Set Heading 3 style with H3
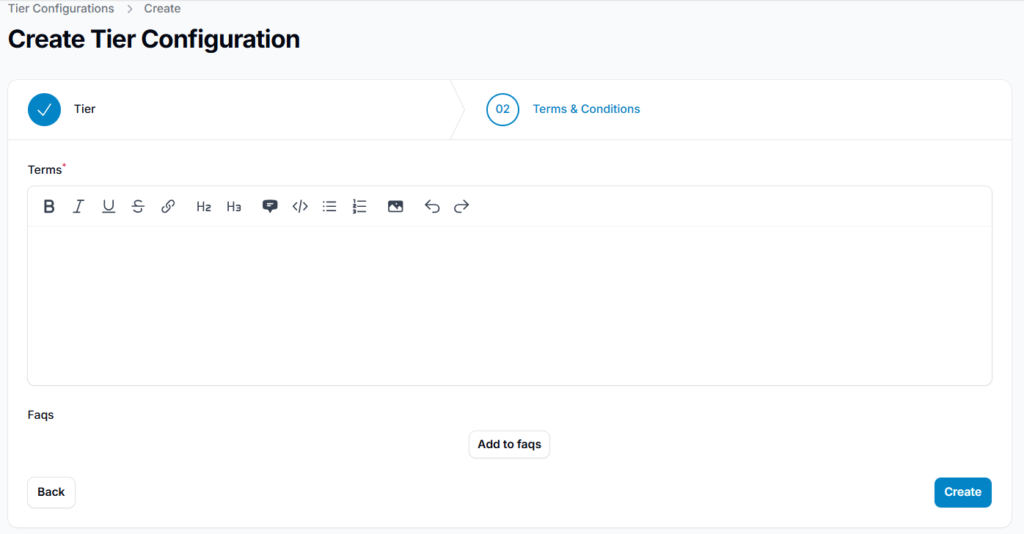Image resolution: width=1024 pixels, height=534 pixels. click(234, 207)
